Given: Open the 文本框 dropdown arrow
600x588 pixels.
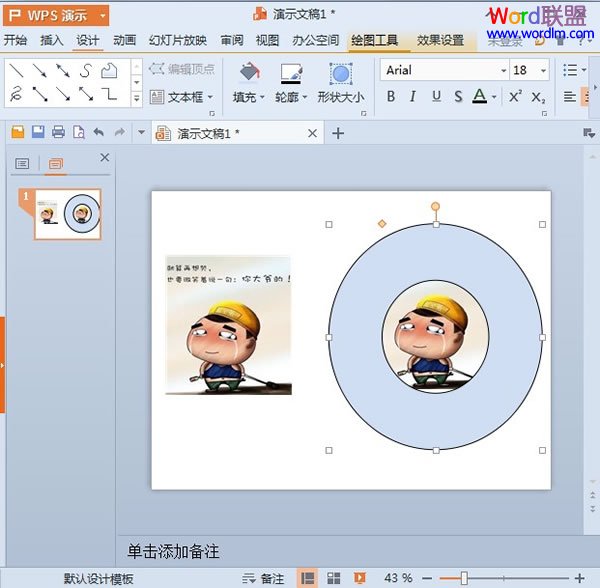Looking at the screenshot, I should [x=210, y=97].
